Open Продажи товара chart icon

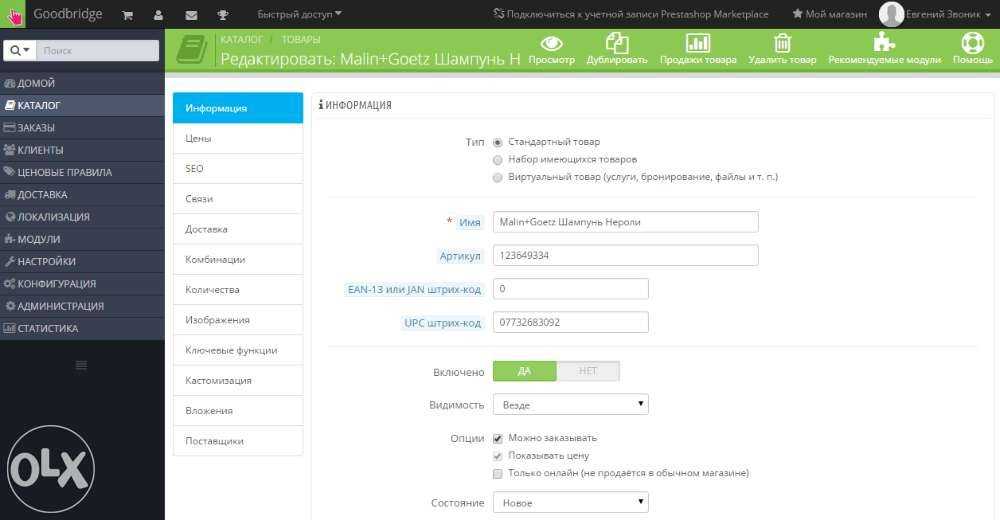(x=698, y=43)
